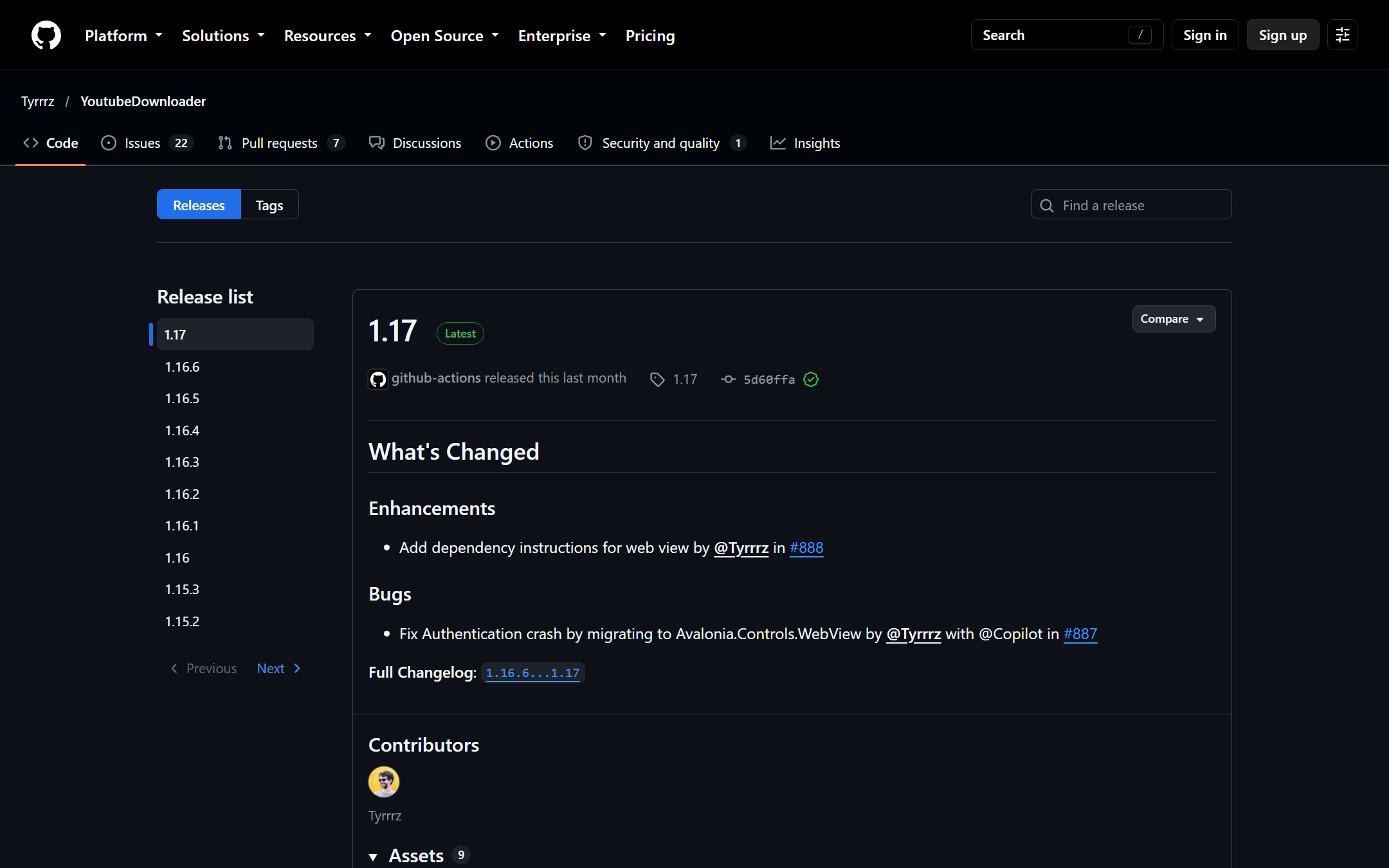
Task: Open commit 5d60ffa
Action: (769, 379)
